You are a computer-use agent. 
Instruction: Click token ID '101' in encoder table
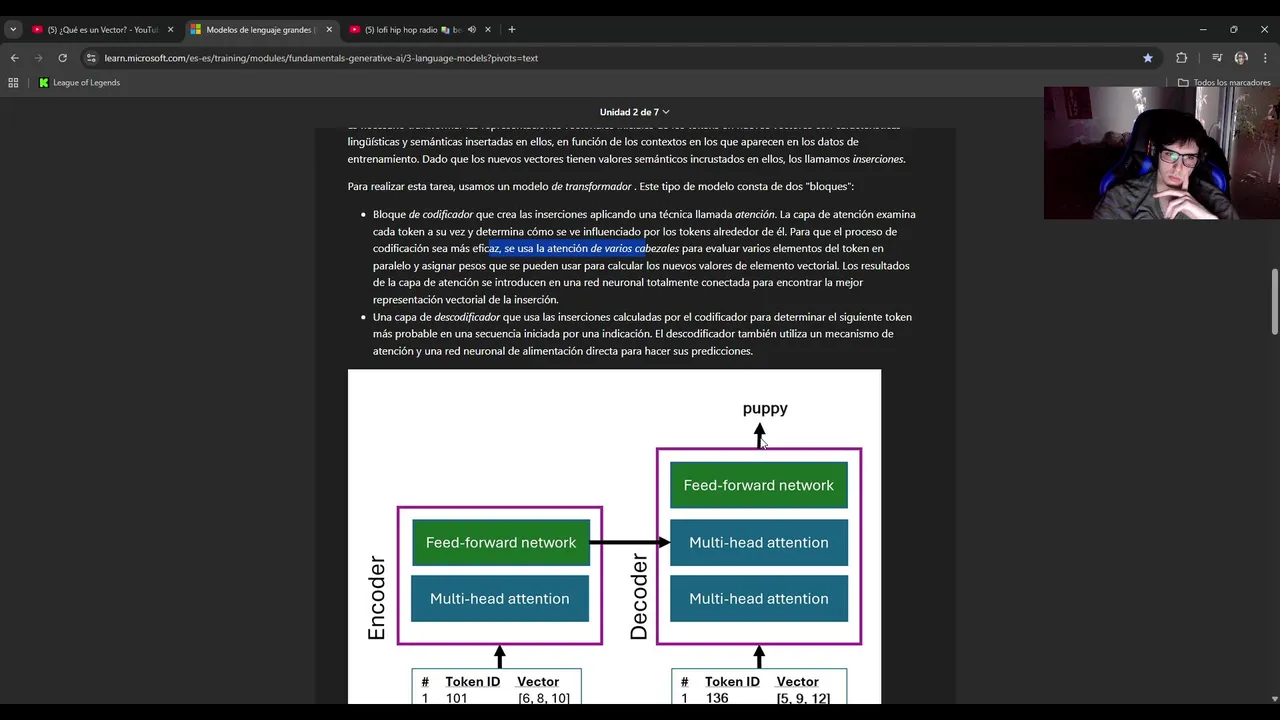point(456,698)
